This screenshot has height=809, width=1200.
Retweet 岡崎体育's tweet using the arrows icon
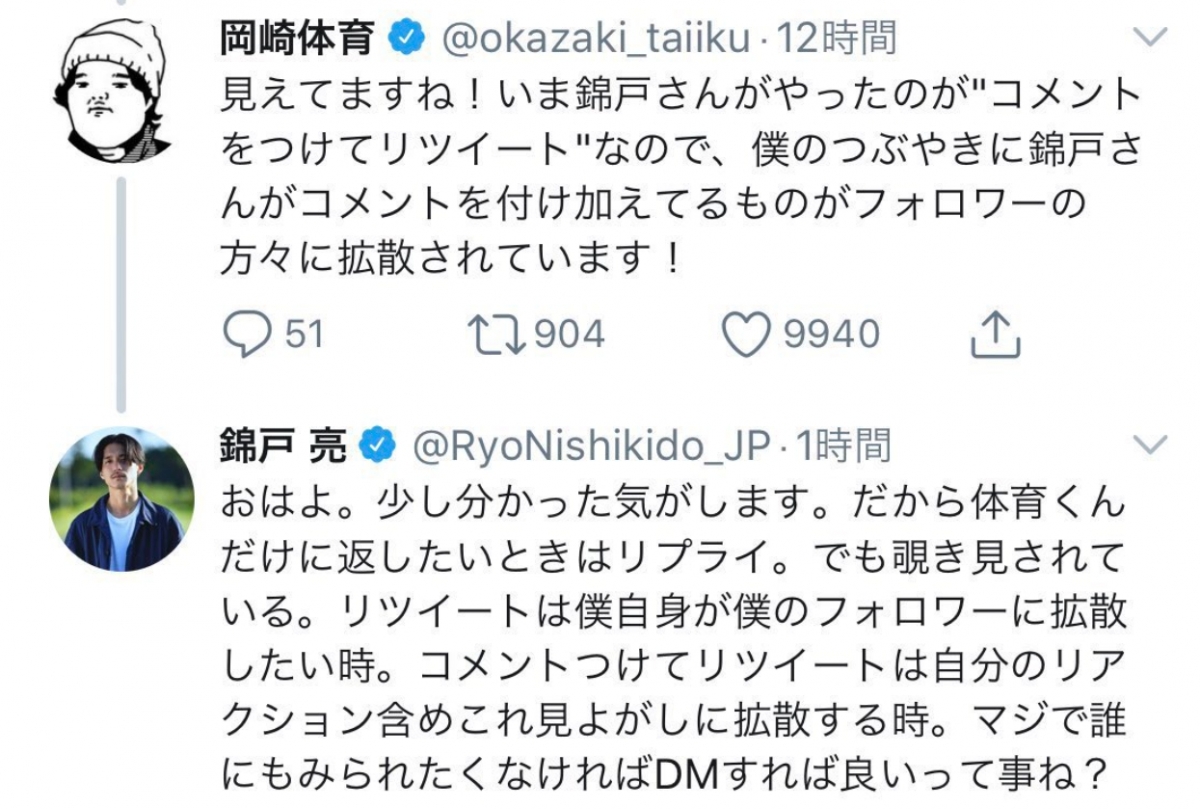click(x=497, y=334)
